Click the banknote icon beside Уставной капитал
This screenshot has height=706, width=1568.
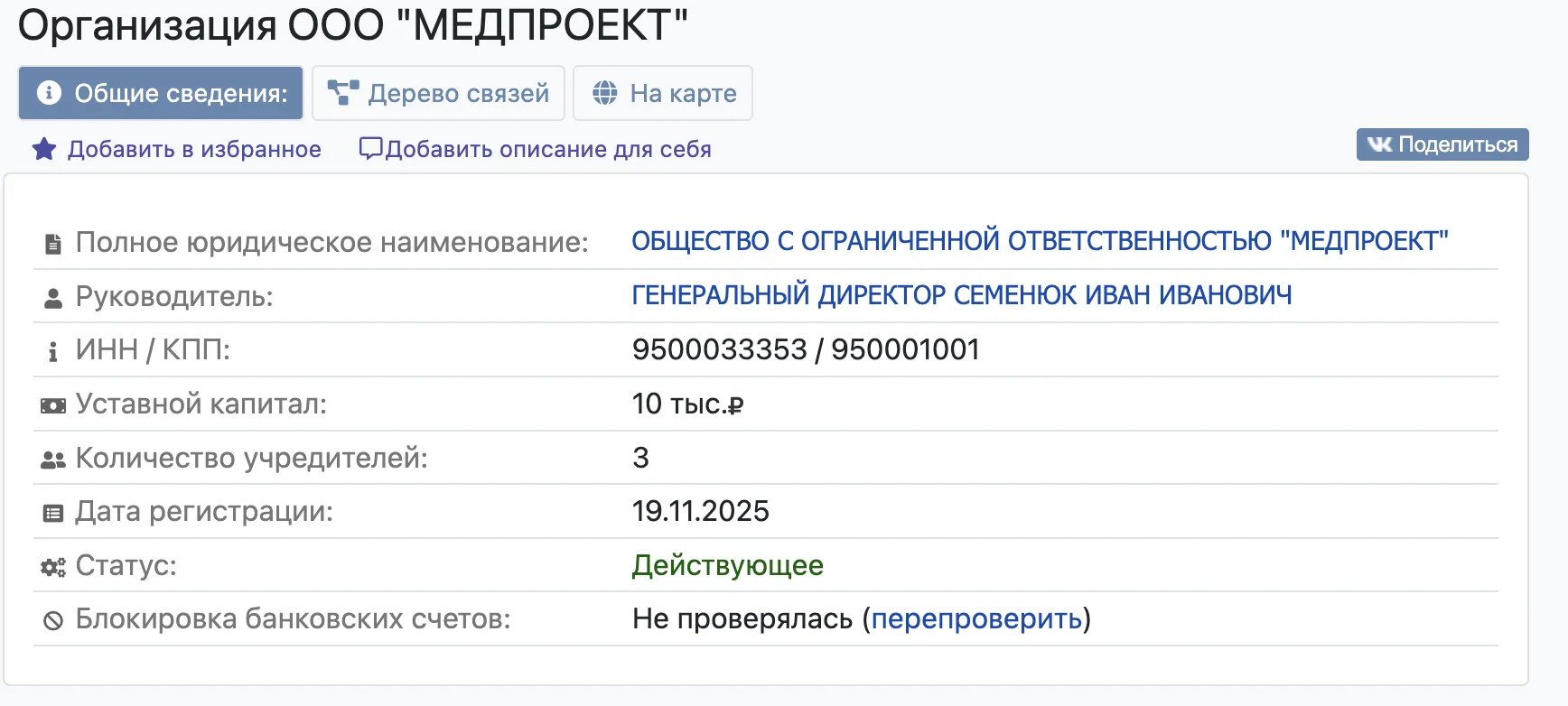(x=53, y=405)
